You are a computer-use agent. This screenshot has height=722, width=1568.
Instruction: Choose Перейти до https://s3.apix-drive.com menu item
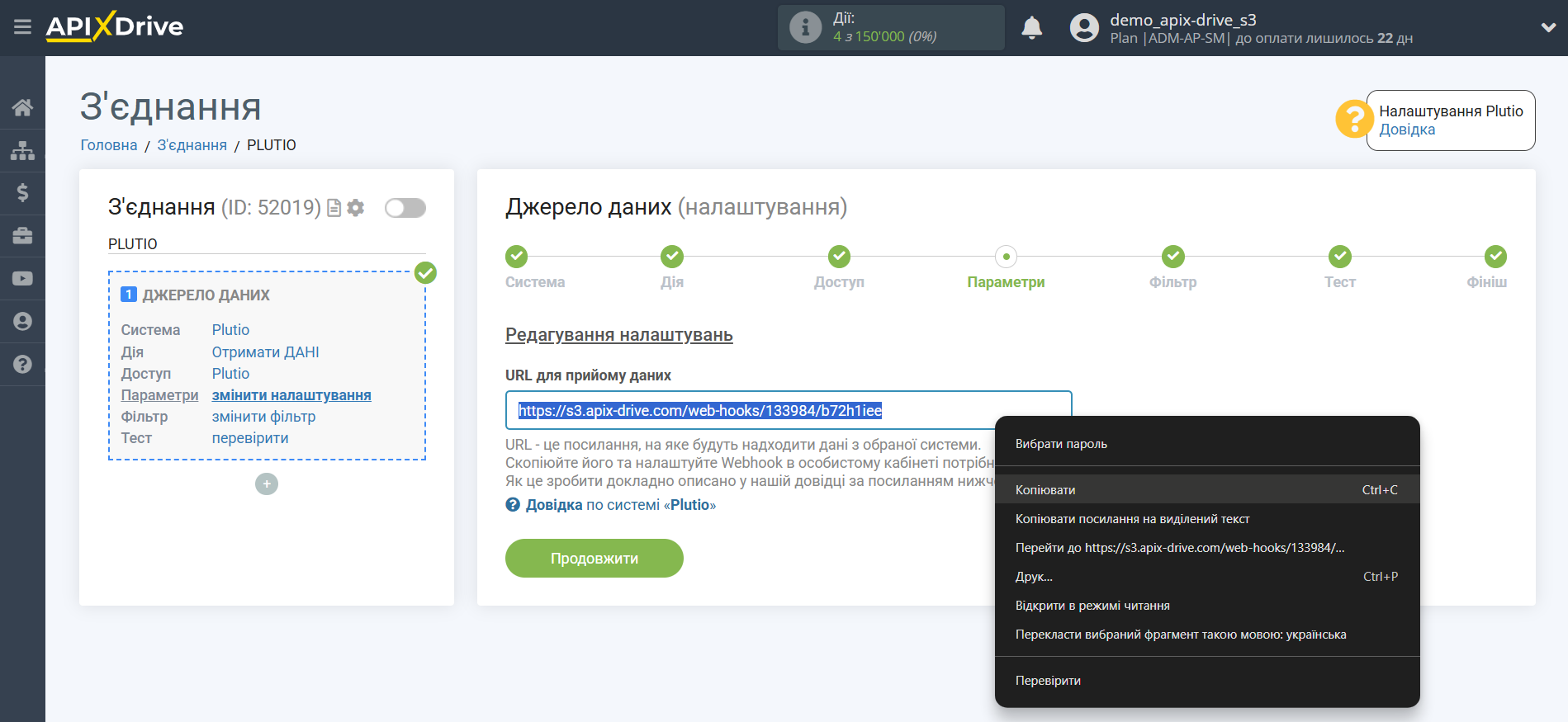1207,548
